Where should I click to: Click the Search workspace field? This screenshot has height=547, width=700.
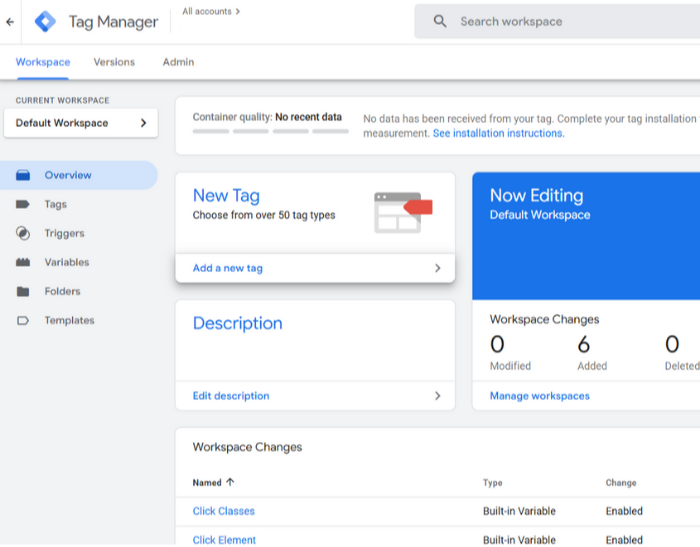pyautogui.click(x=557, y=21)
